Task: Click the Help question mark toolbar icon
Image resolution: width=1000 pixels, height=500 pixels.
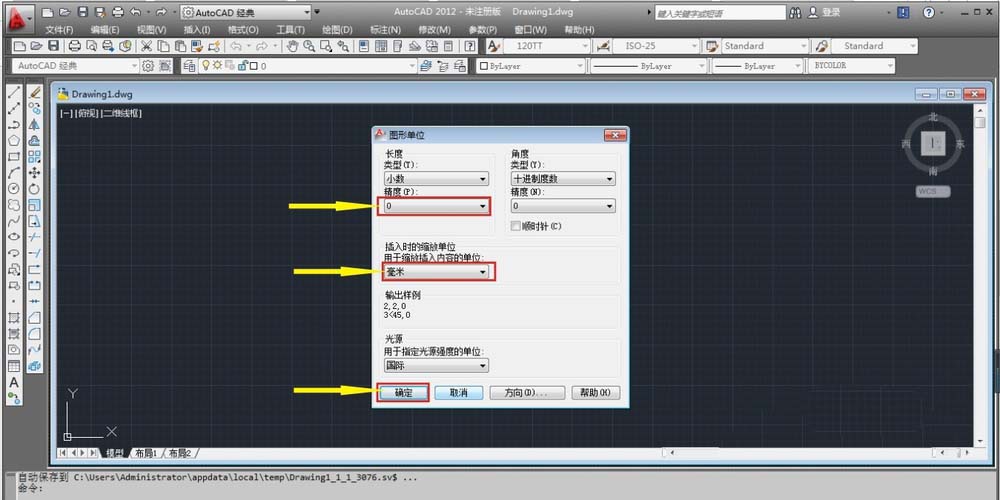Action: coord(470,46)
